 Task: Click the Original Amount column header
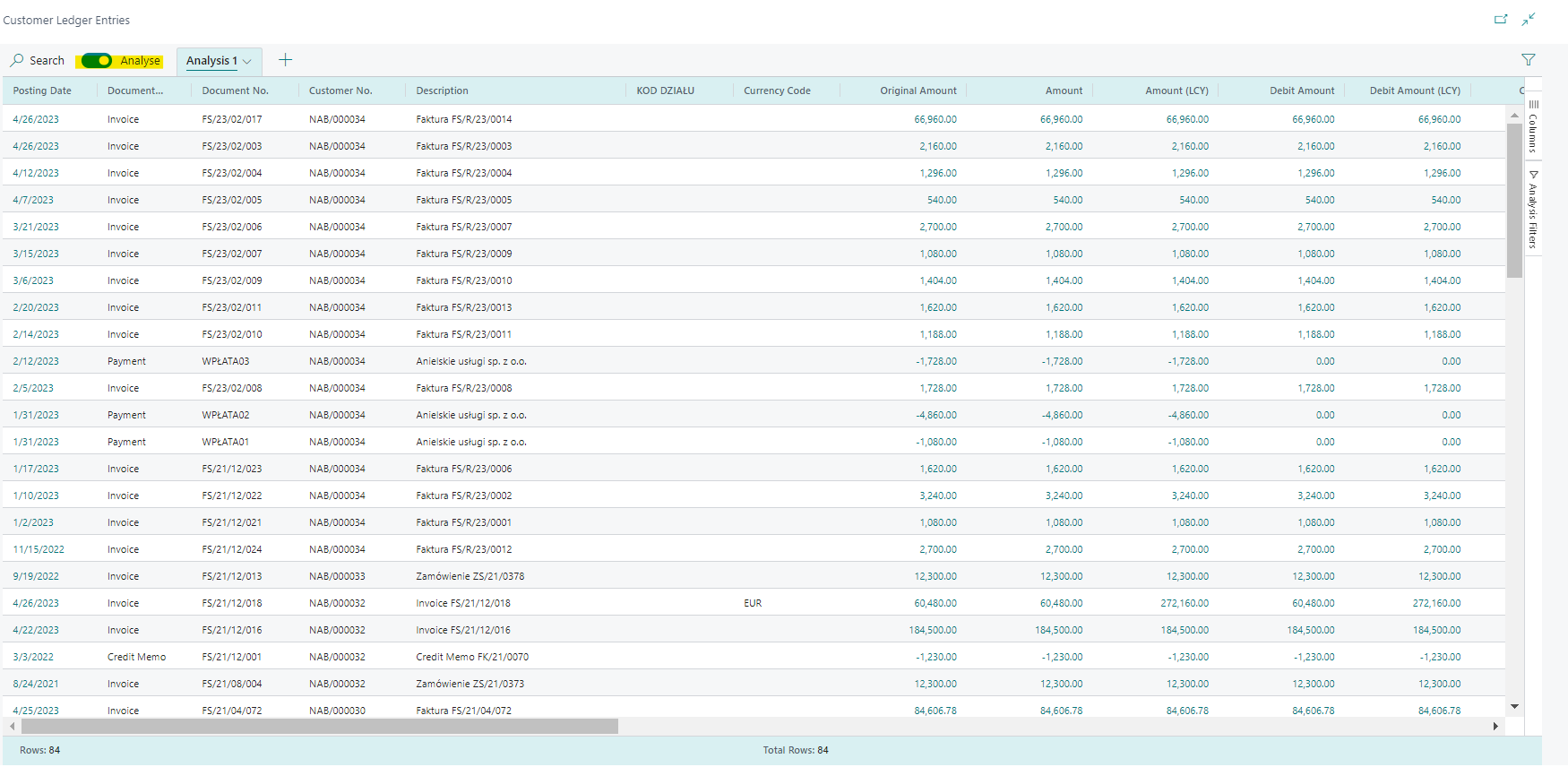point(918,90)
